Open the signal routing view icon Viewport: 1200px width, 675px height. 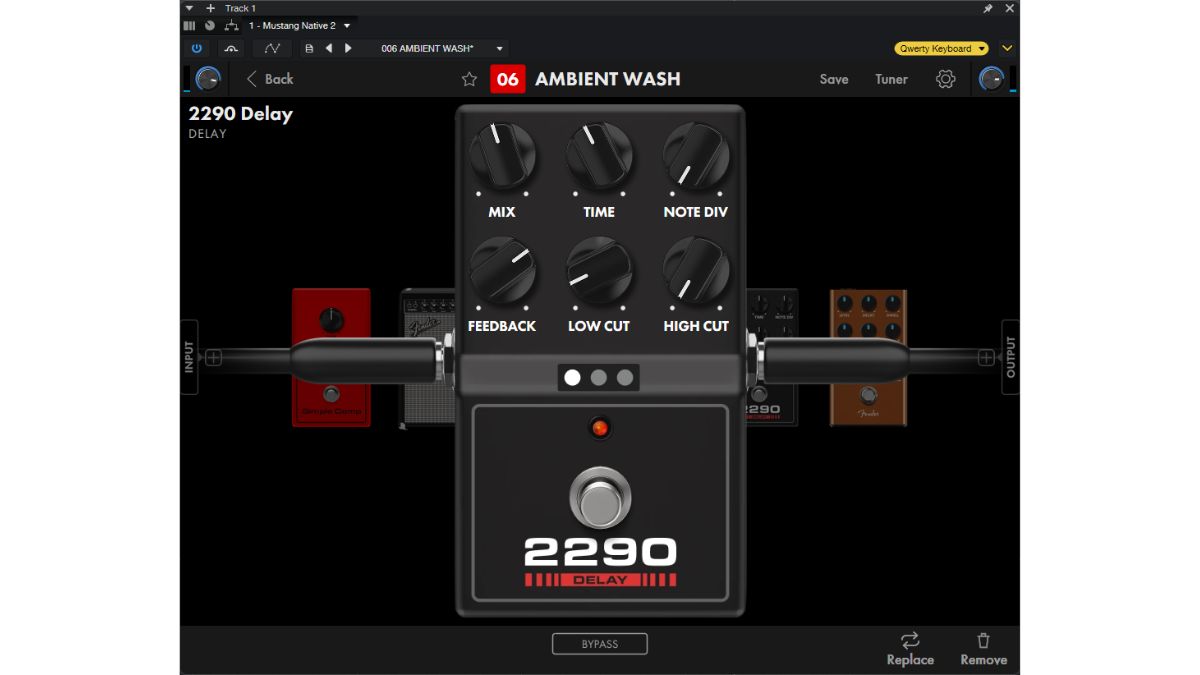click(232, 25)
